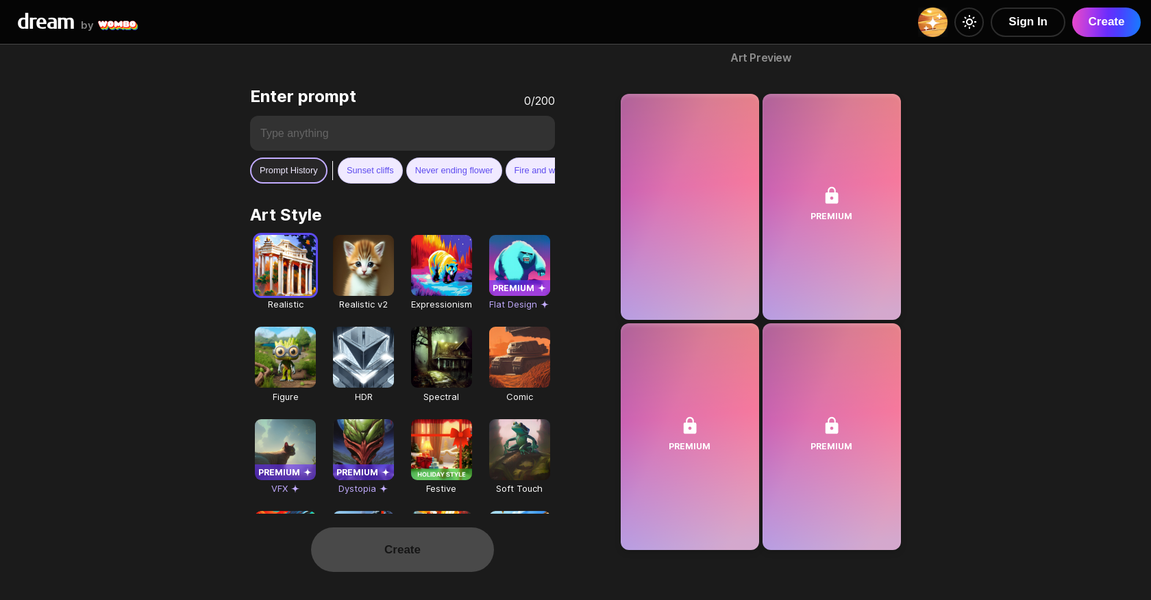Open the orange sparkle avatar icon

pyautogui.click(x=932, y=22)
